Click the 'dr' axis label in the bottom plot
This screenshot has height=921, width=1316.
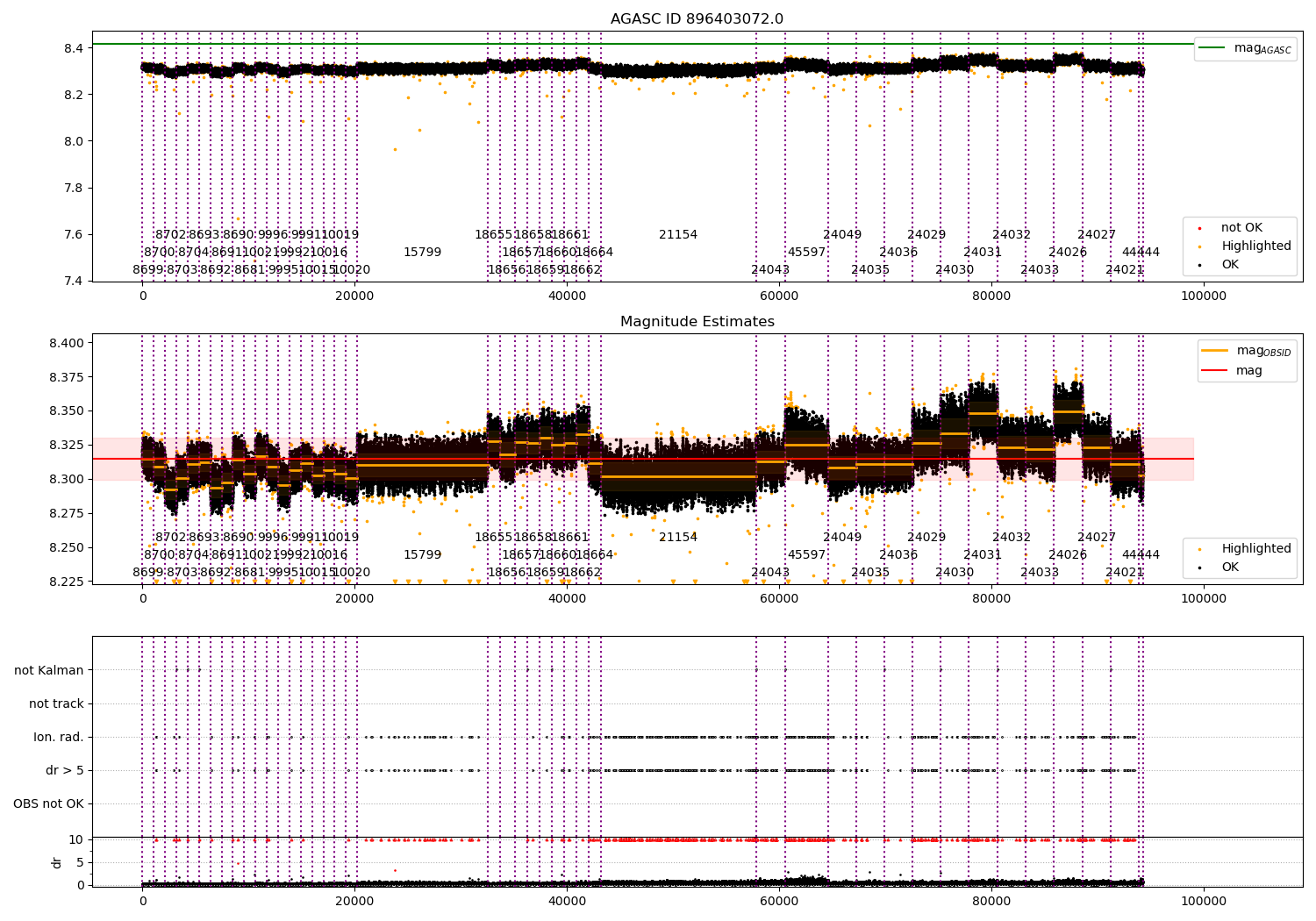(57, 862)
